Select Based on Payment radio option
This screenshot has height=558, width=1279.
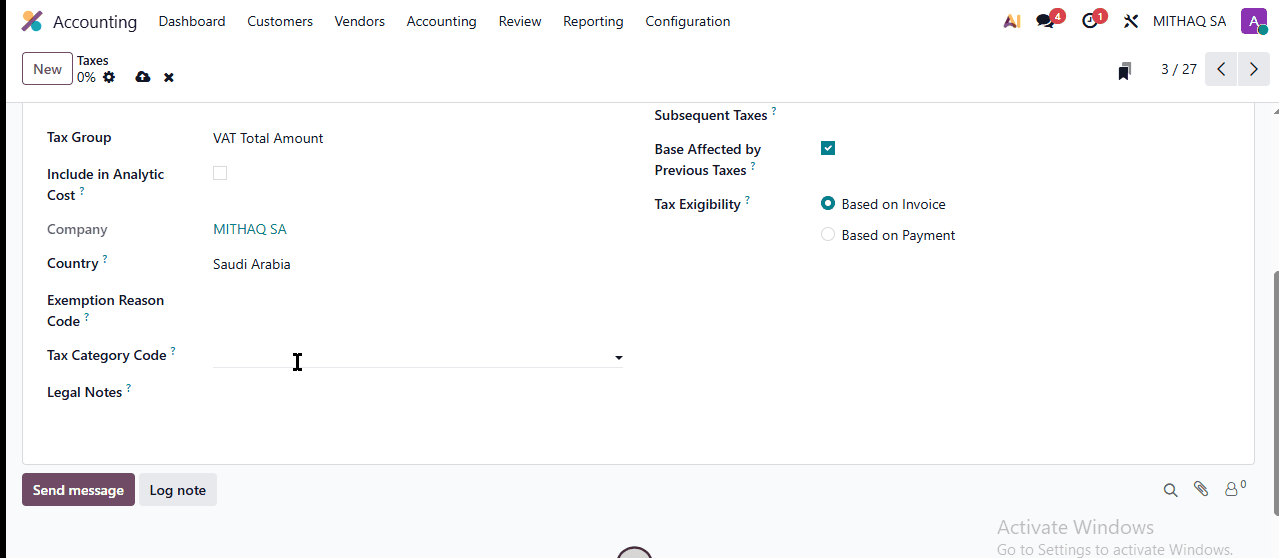point(828,235)
